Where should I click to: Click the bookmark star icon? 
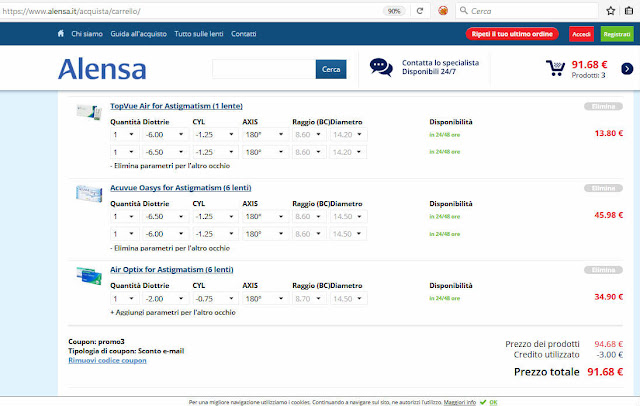[x=611, y=11]
